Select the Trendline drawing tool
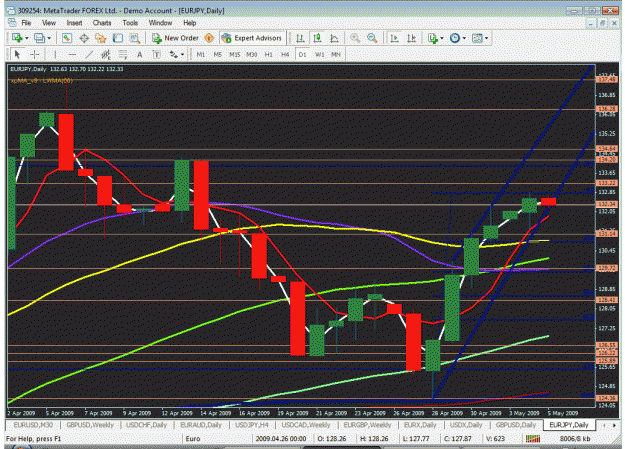 pyautogui.click(x=89, y=54)
